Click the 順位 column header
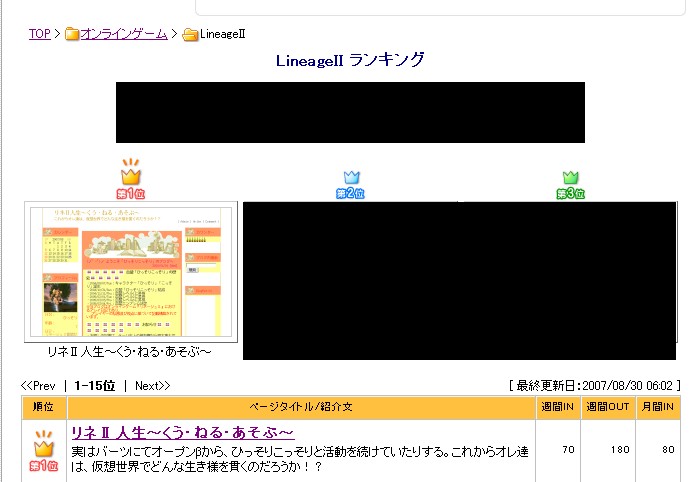The width and height of the screenshot is (700, 482). coord(44,407)
